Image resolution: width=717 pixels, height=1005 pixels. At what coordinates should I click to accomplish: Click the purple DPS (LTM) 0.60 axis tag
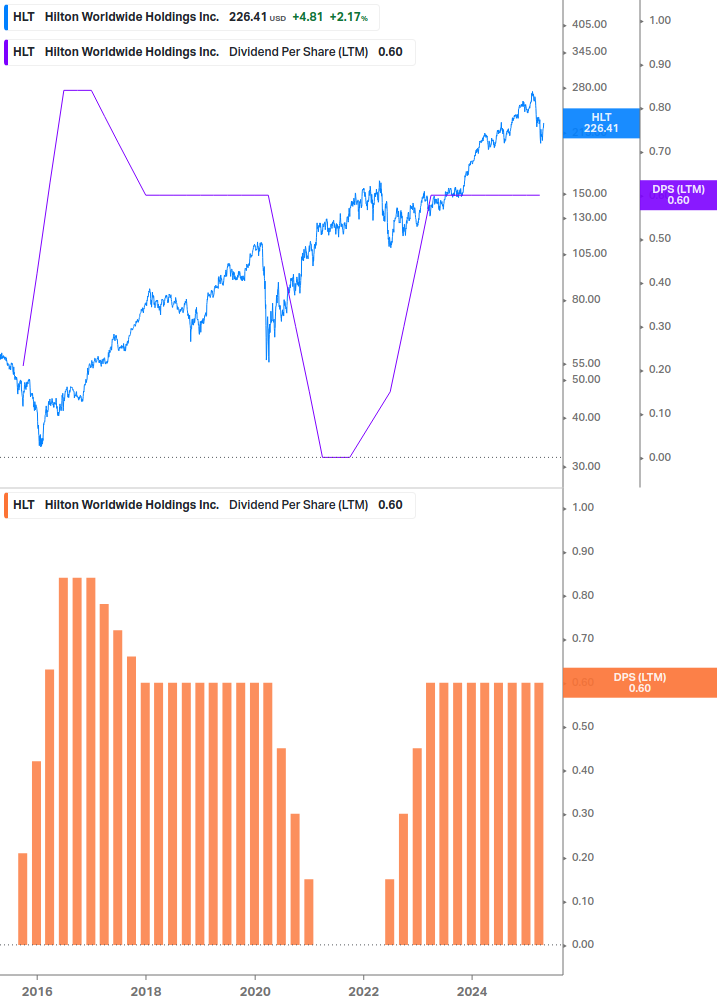tap(678, 195)
